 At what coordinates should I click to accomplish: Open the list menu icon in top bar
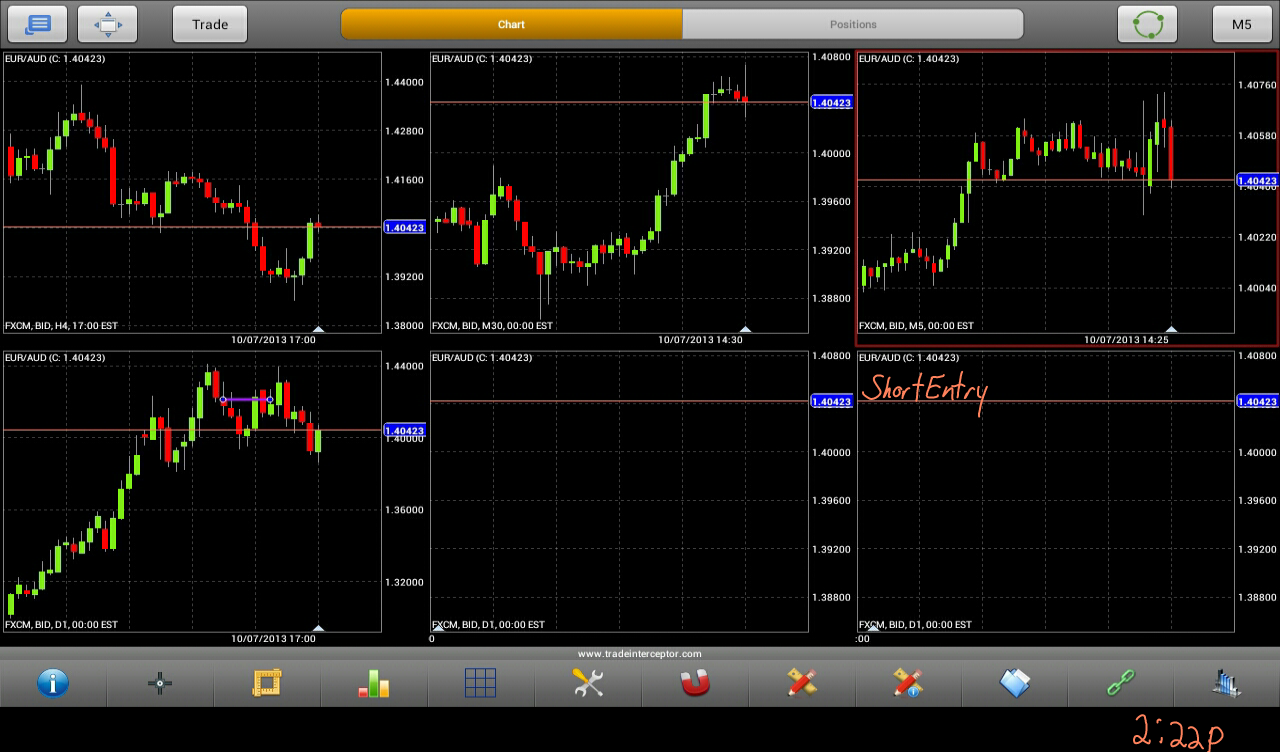(38, 24)
